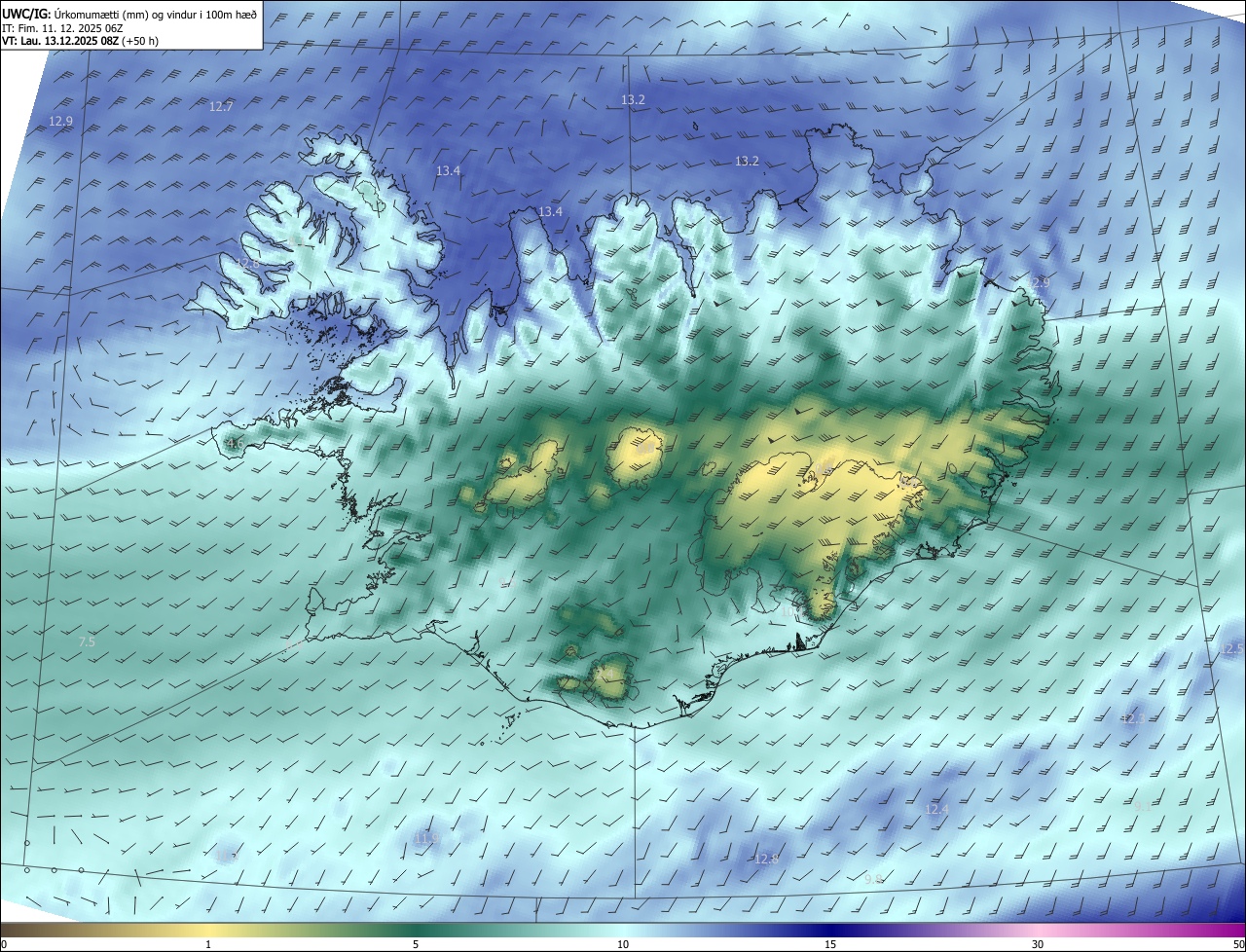The width and height of the screenshot is (1246, 952).
Task: Select the 'IT: Fim. 11. 12. 2025 06Z' line
Action: tap(61, 27)
